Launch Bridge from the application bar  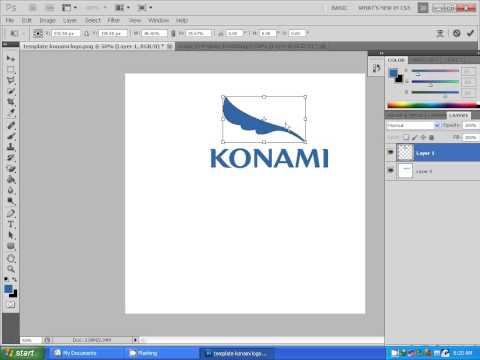tap(32, 7)
